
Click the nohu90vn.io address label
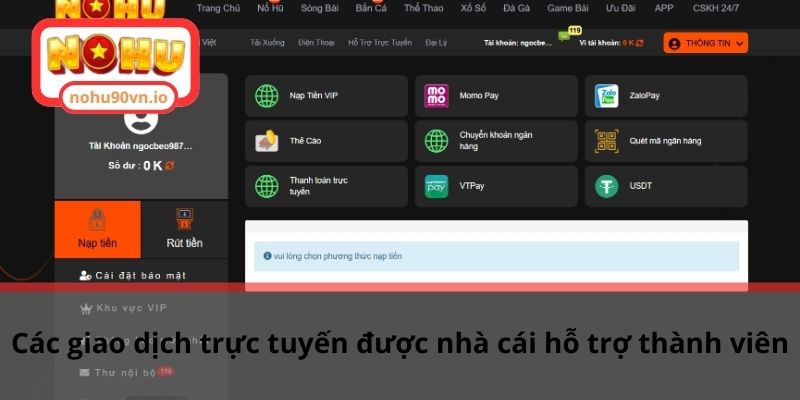(119, 98)
